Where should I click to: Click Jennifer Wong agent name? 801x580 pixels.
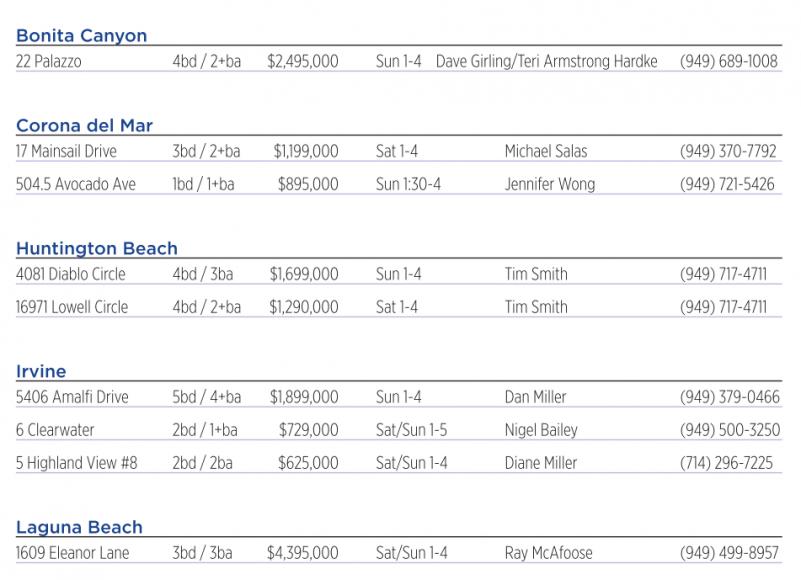[x=550, y=184]
